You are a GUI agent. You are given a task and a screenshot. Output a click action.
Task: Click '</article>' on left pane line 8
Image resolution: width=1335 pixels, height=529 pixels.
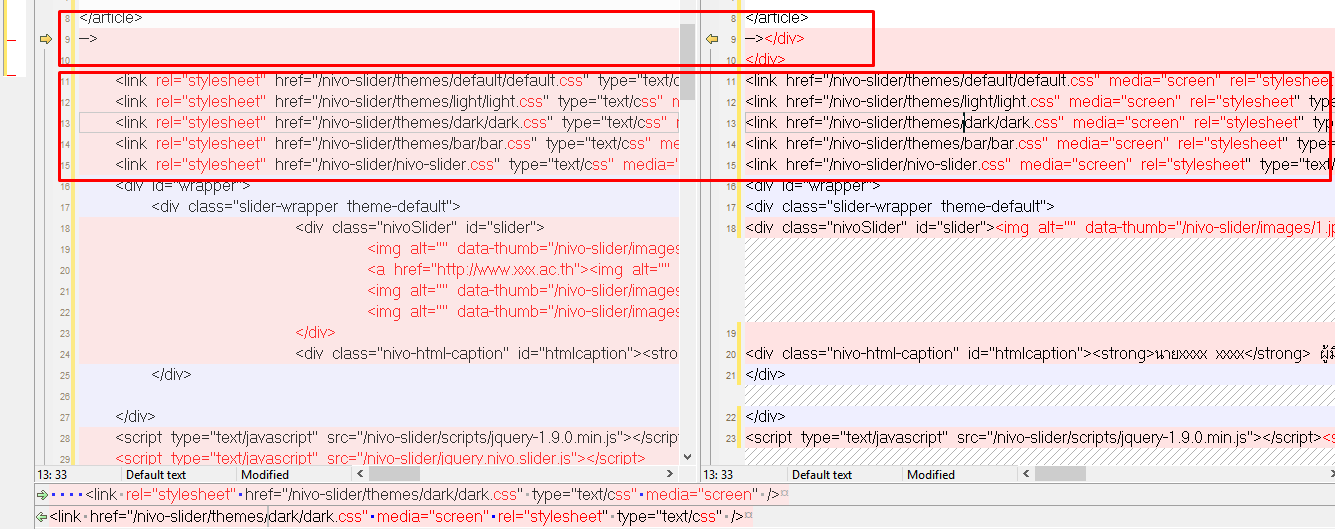pos(111,18)
